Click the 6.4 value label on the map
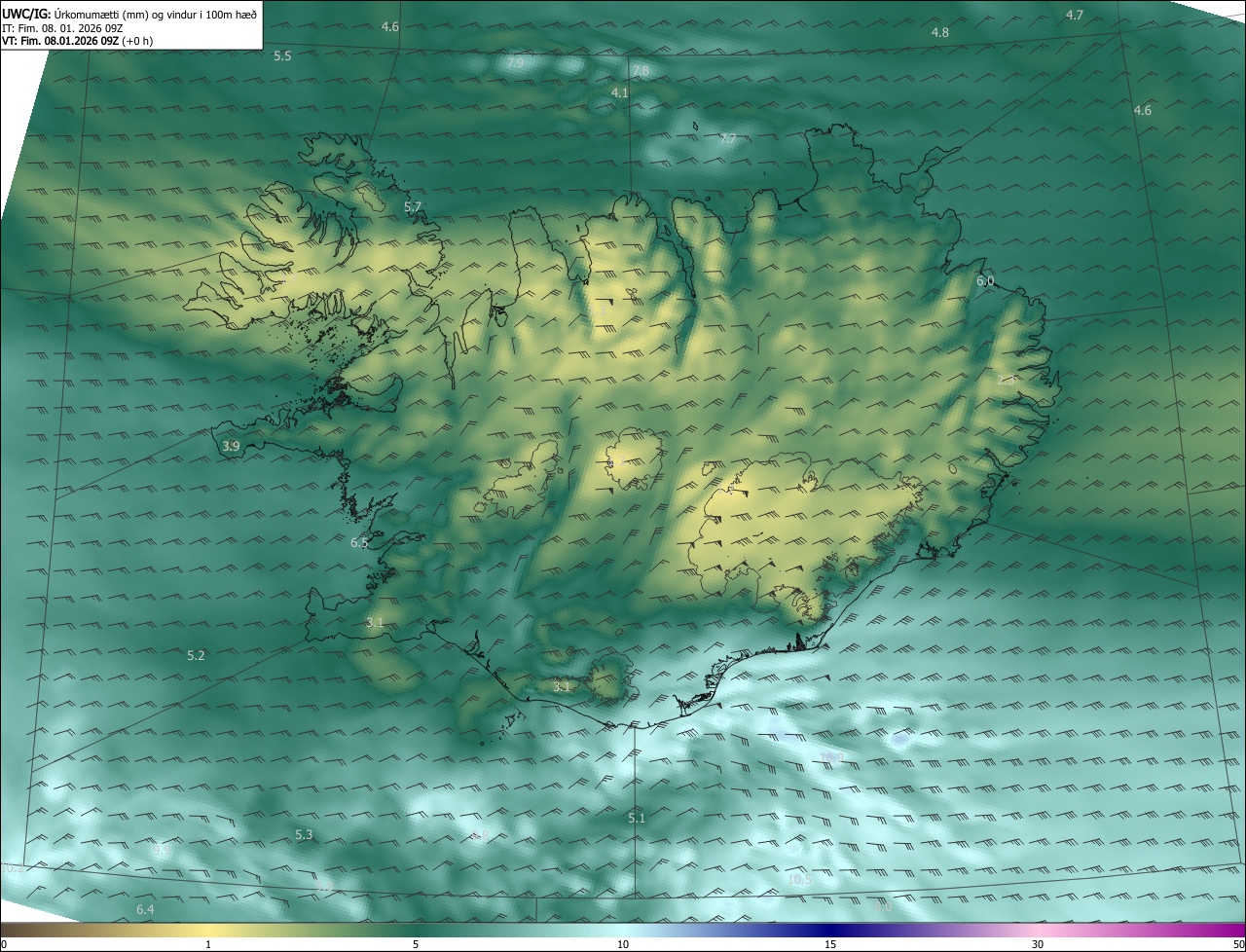Image resolution: width=1246 pixels, height=952 pixels. (145, 910)
